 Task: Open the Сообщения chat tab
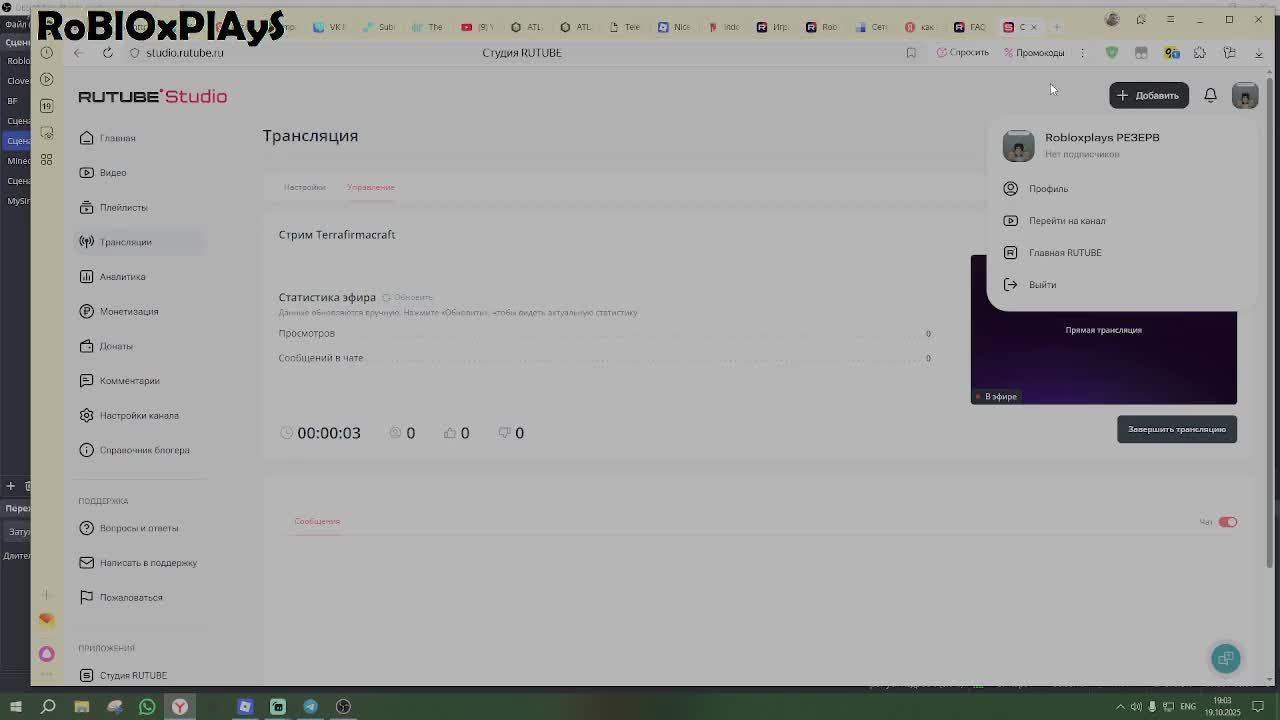[x=317, y=522]
